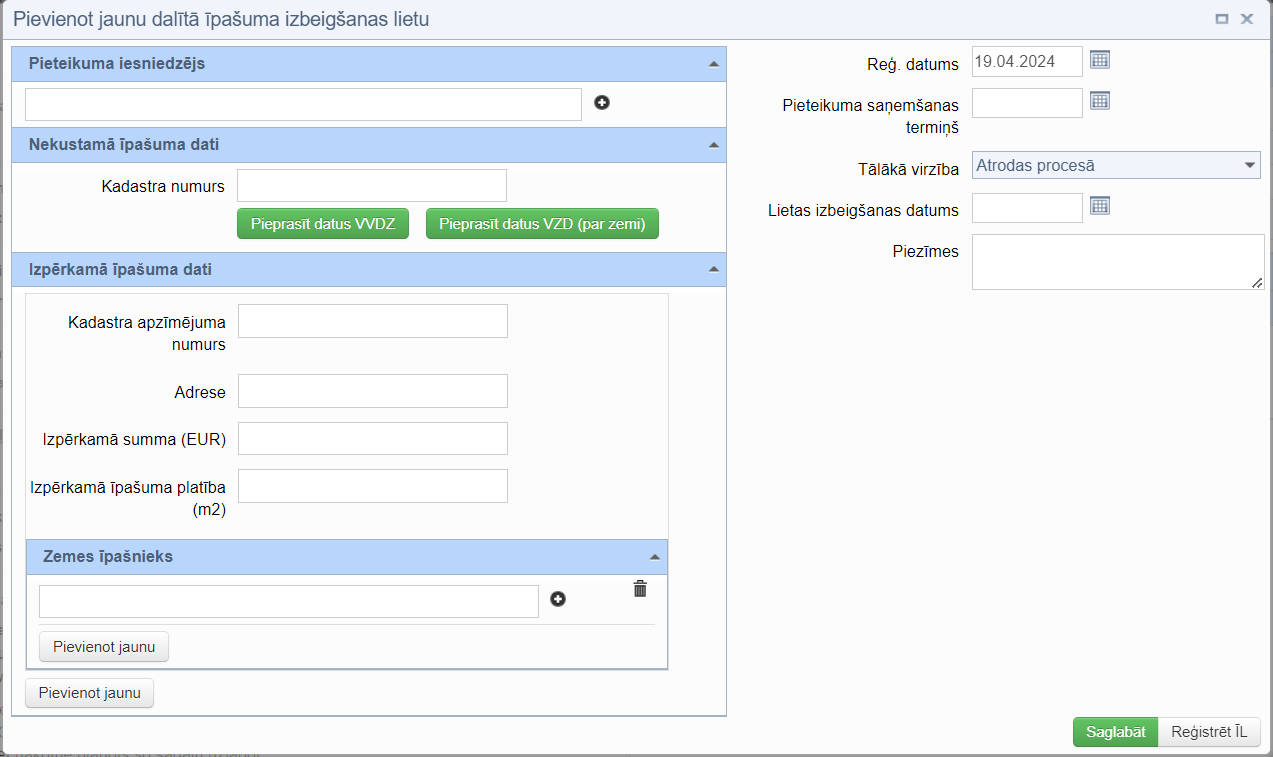Open the Tālākā virzība dropdown
The image size is (1273, 757).
(x=1116, y=165)
